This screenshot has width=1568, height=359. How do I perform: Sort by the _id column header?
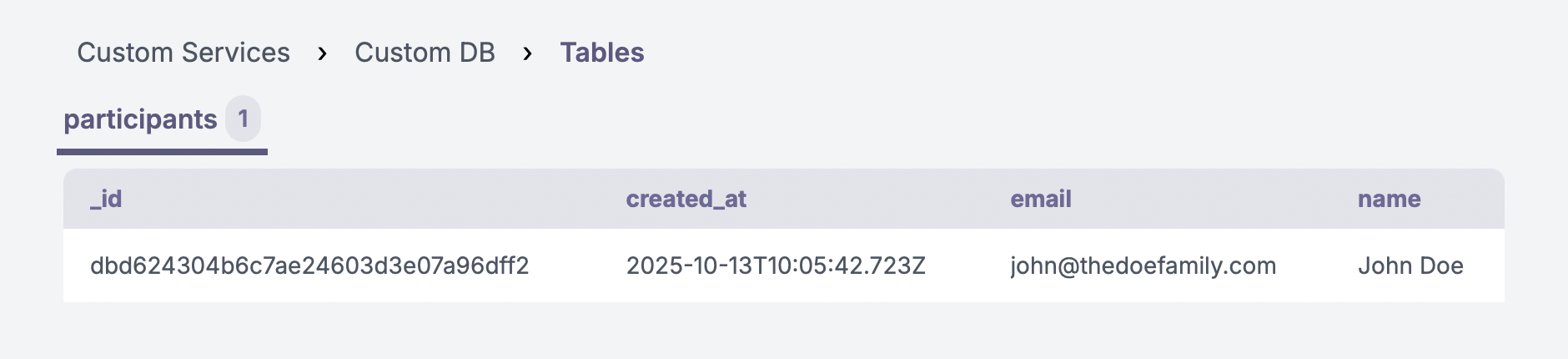point(106,199)
